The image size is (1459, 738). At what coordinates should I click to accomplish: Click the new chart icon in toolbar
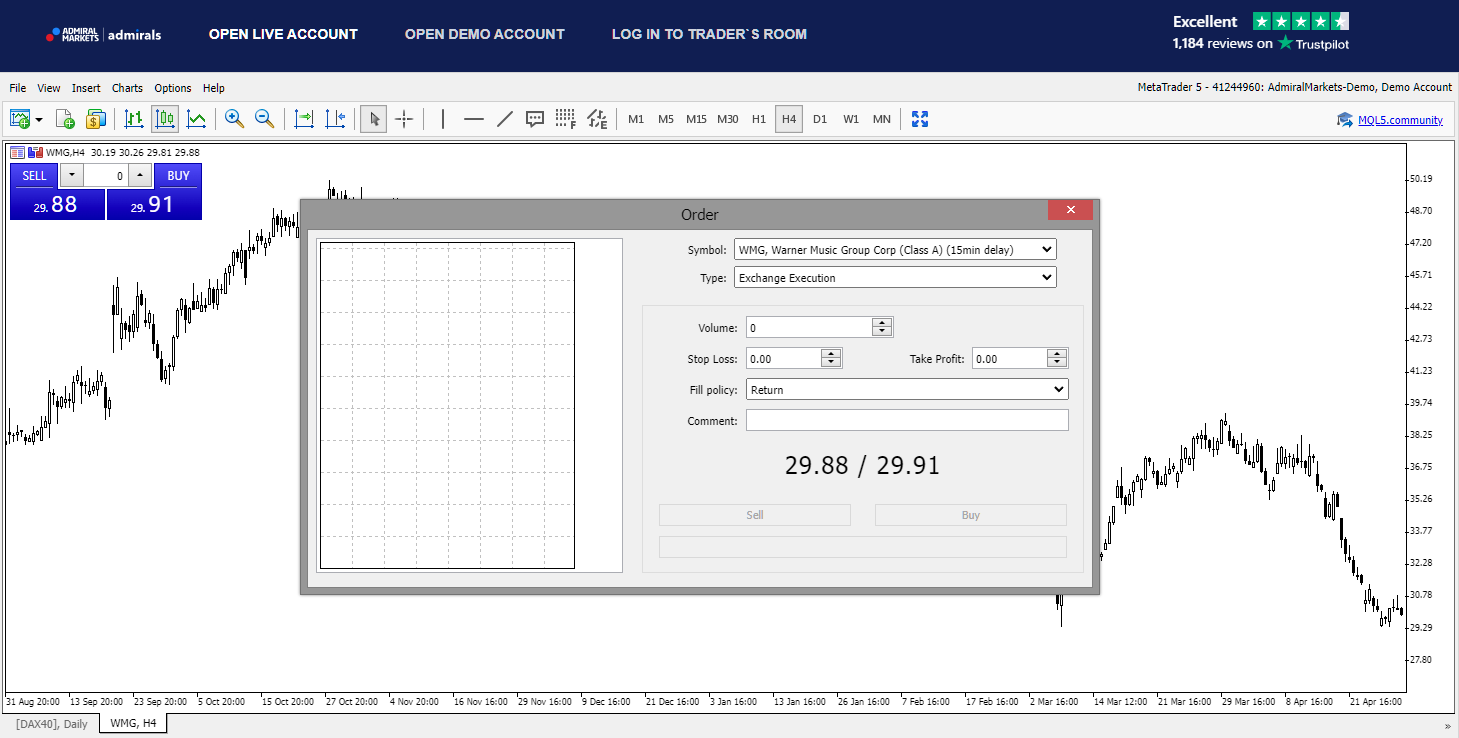click(x=20, y=119)
